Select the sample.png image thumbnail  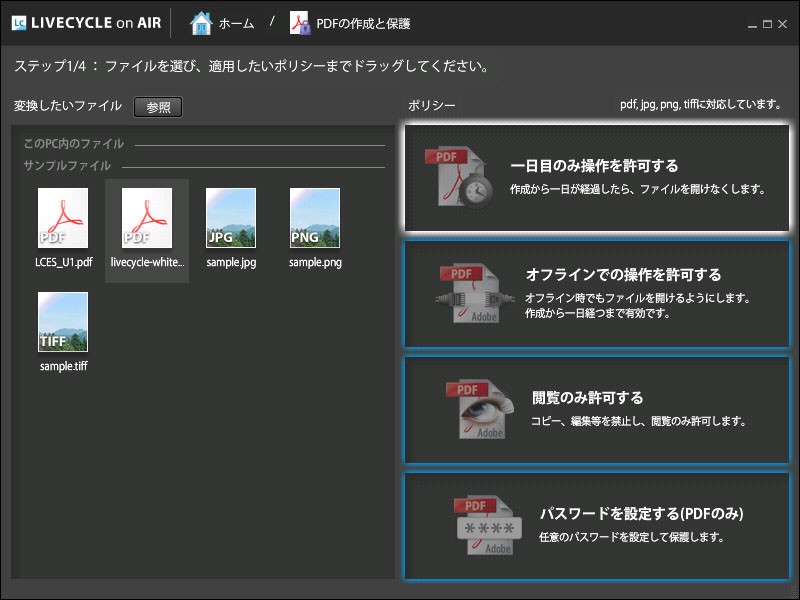(315, 218)
